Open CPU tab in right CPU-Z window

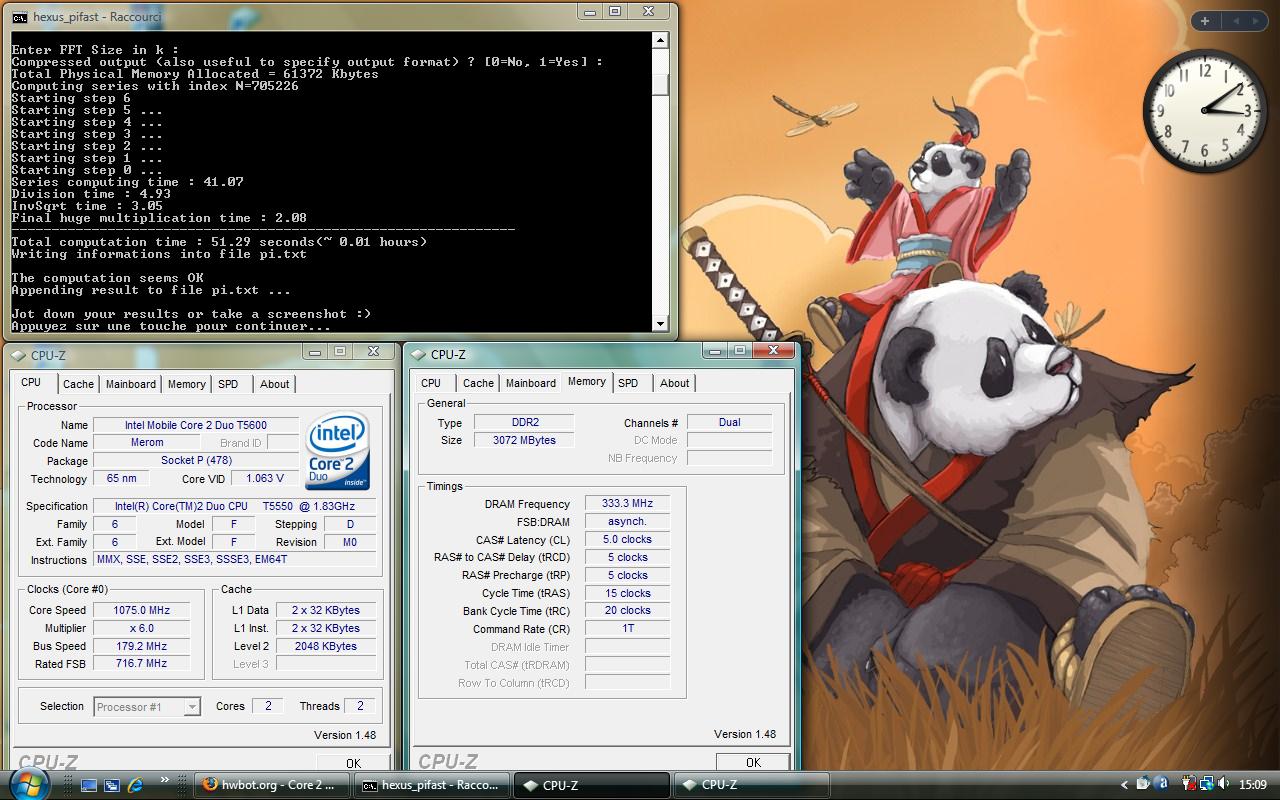point(431,383)
